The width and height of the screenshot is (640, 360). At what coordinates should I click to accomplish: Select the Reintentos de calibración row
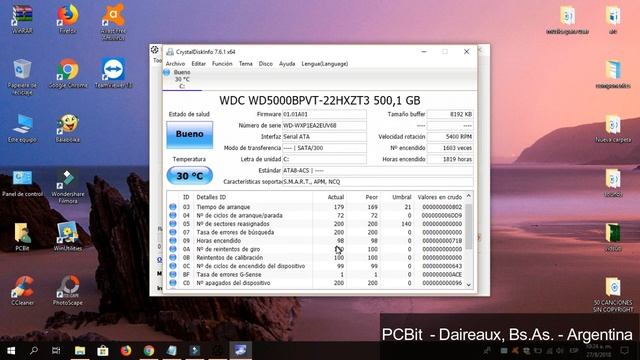[x=316, y=258]
